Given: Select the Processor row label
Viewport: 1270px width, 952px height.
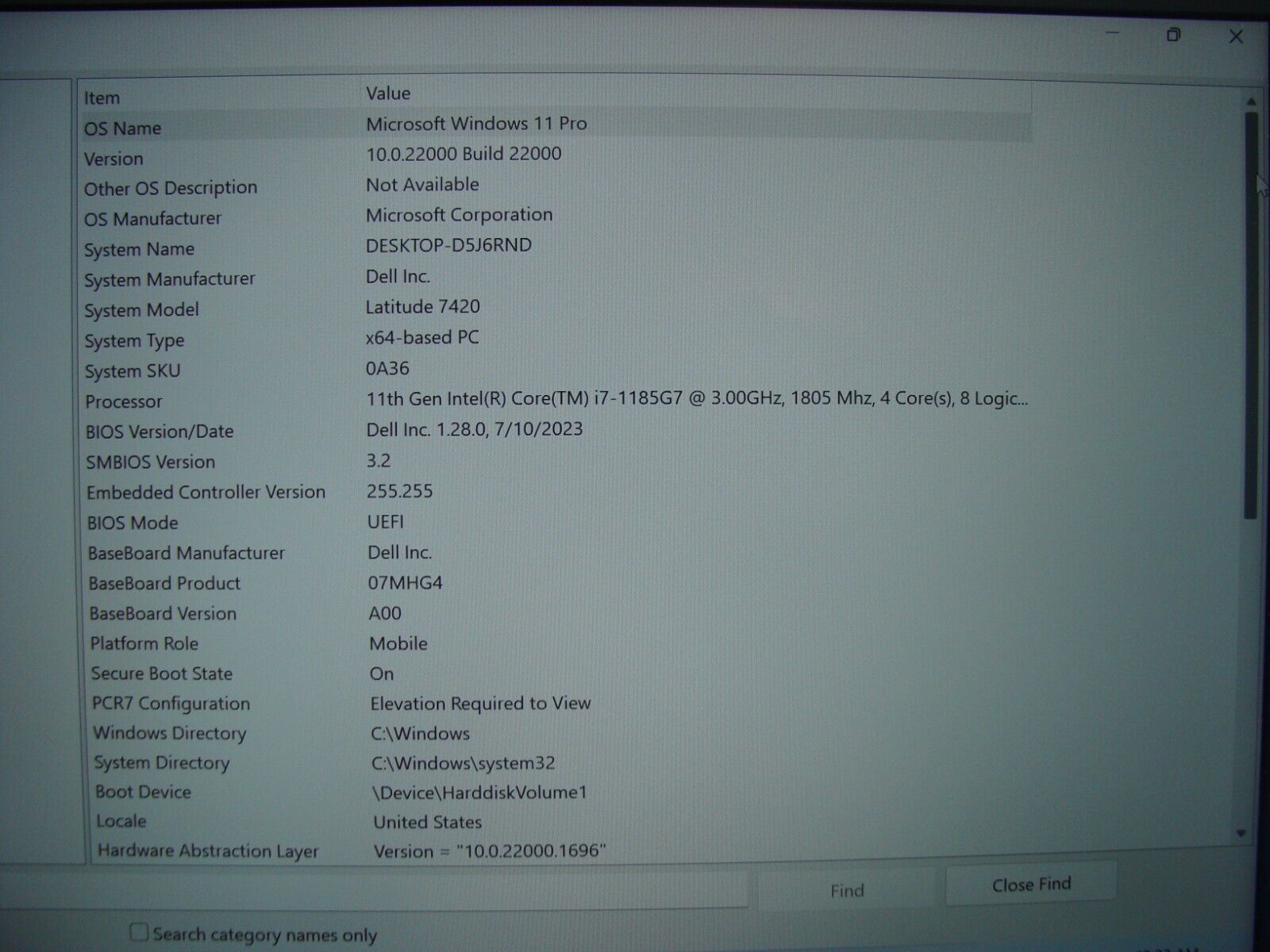Looking at the screenshot, I should (123, 401).
